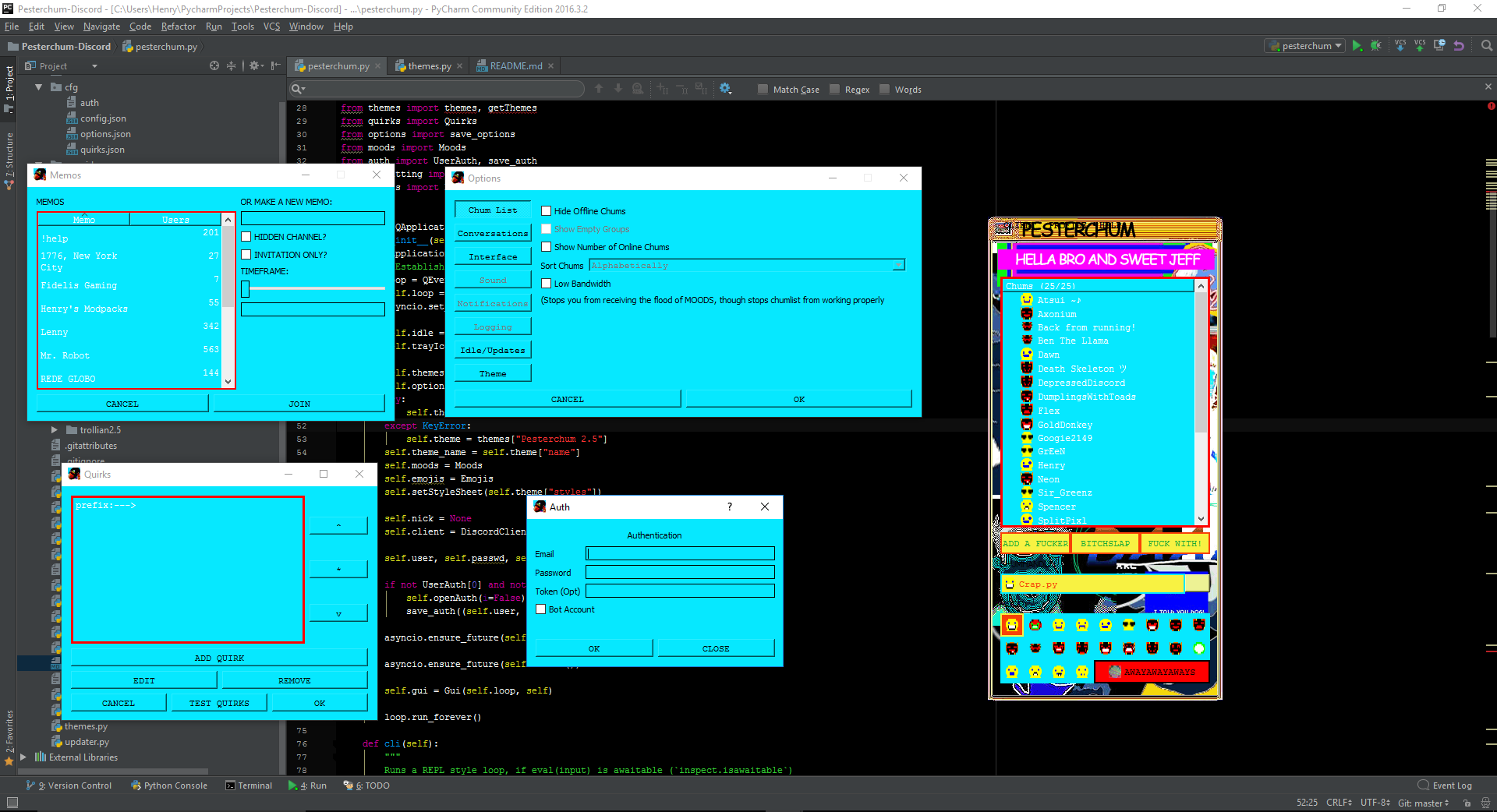Click the TIMEFRAME slider handle in Memos

(246, 289)
